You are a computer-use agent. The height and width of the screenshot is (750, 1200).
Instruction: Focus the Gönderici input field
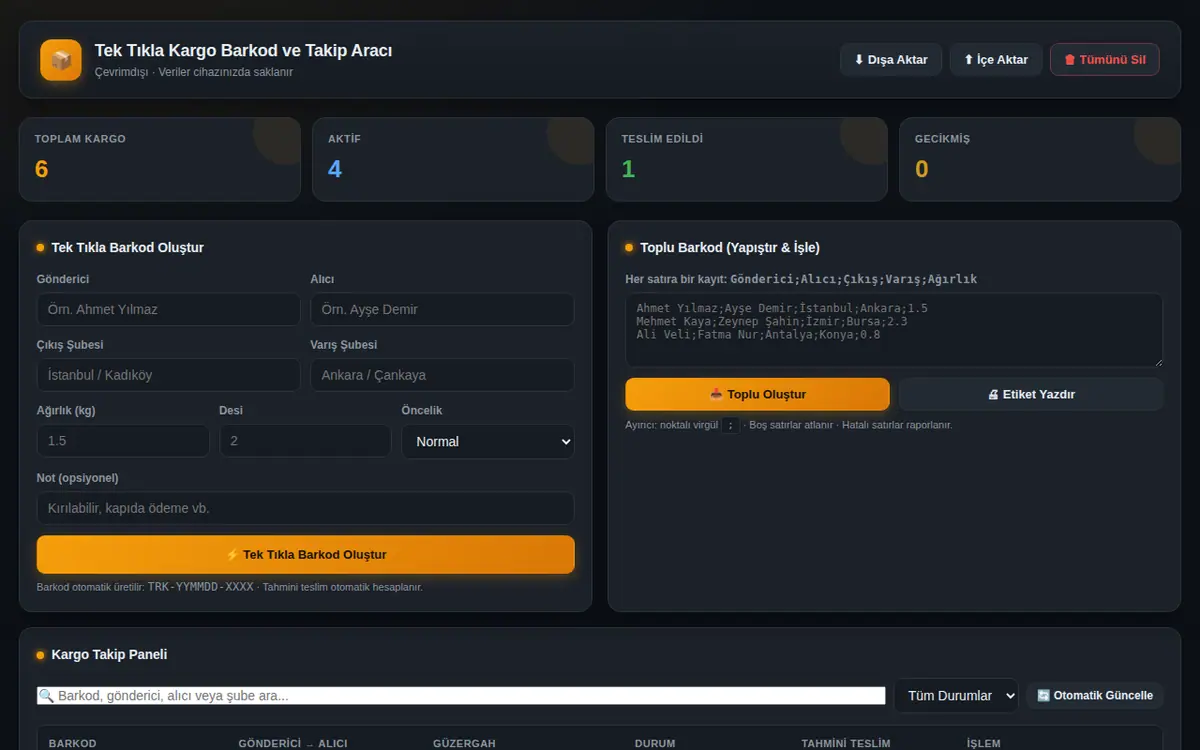168,309
